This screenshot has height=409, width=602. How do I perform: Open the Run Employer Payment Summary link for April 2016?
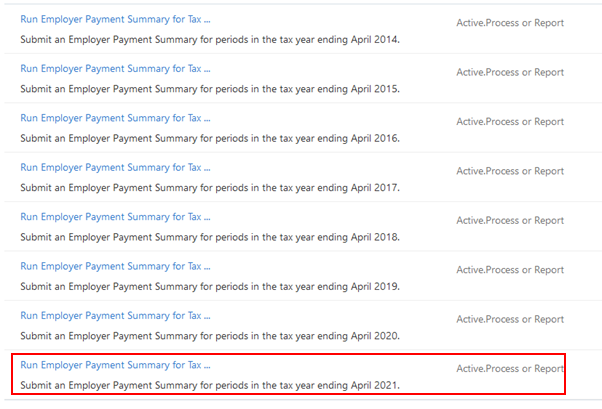(x=115, y=118)
